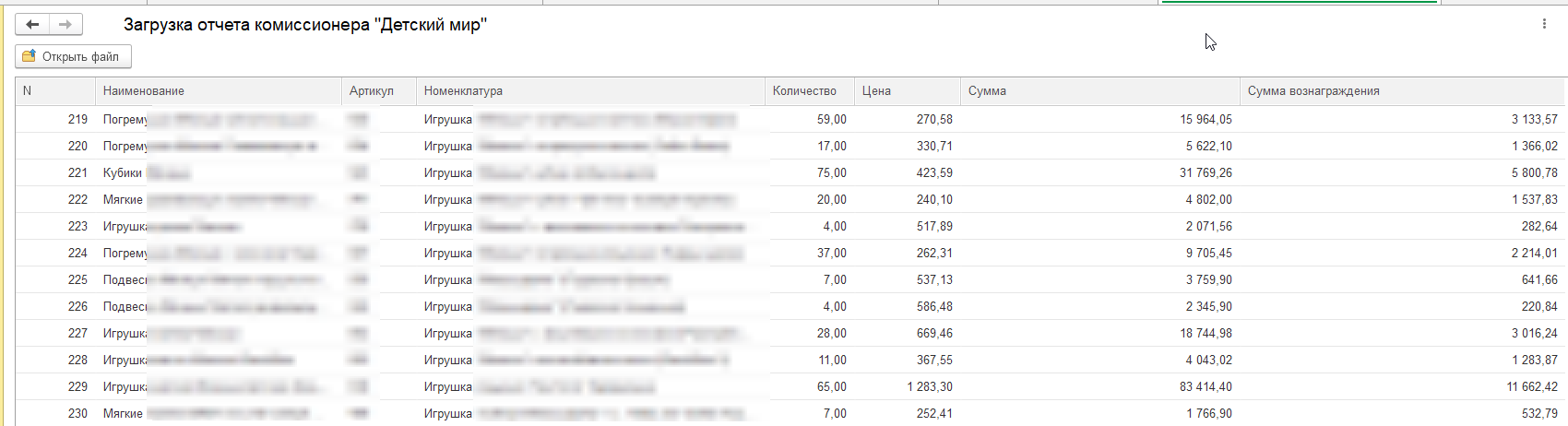Viewport: 1568px width, 426px height.
Task: Click the Сумма вознаграждения column header
Action: coord(1403,90)
